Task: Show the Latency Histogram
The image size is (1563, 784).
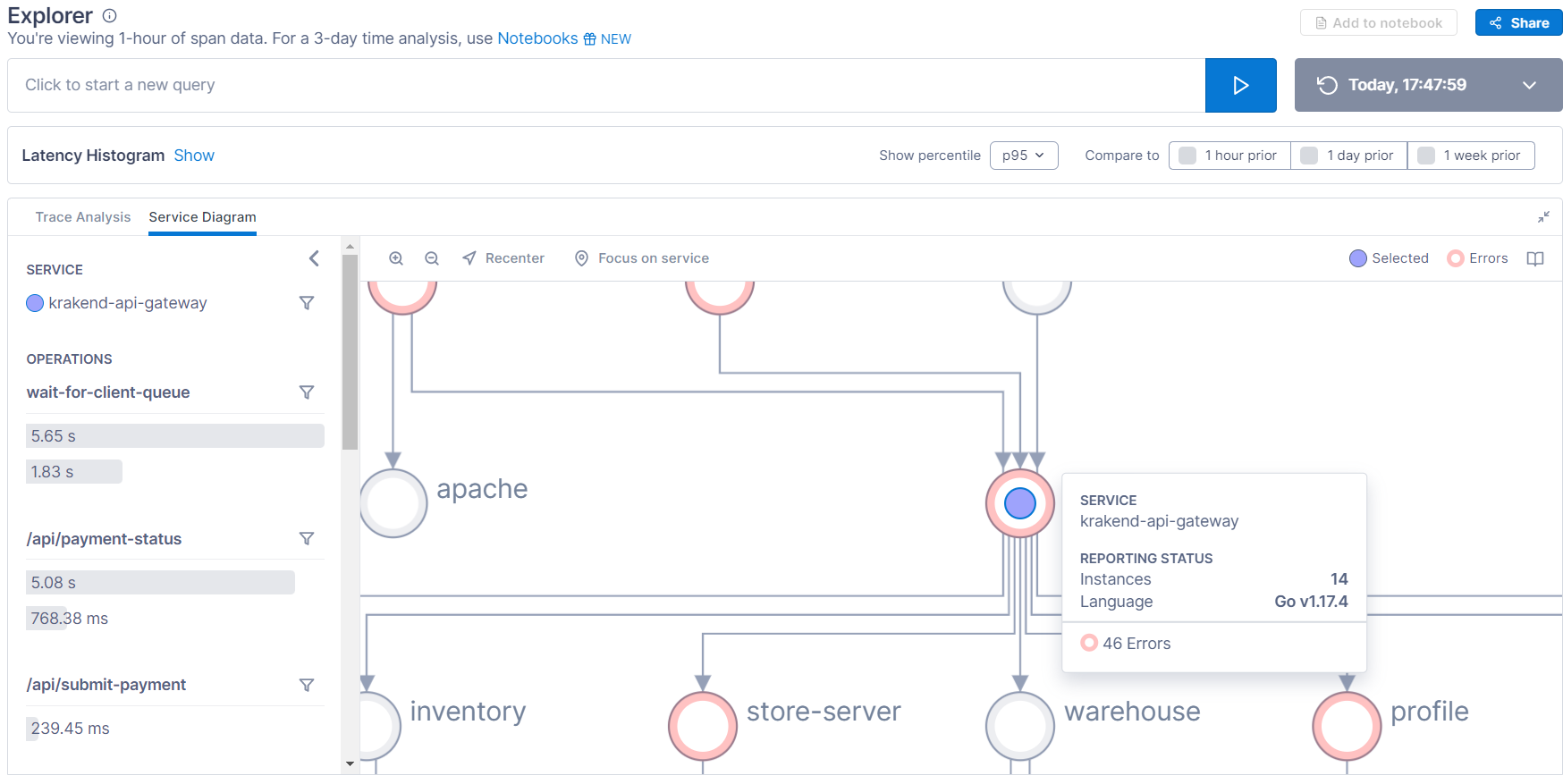Action: tap(194, 156)
